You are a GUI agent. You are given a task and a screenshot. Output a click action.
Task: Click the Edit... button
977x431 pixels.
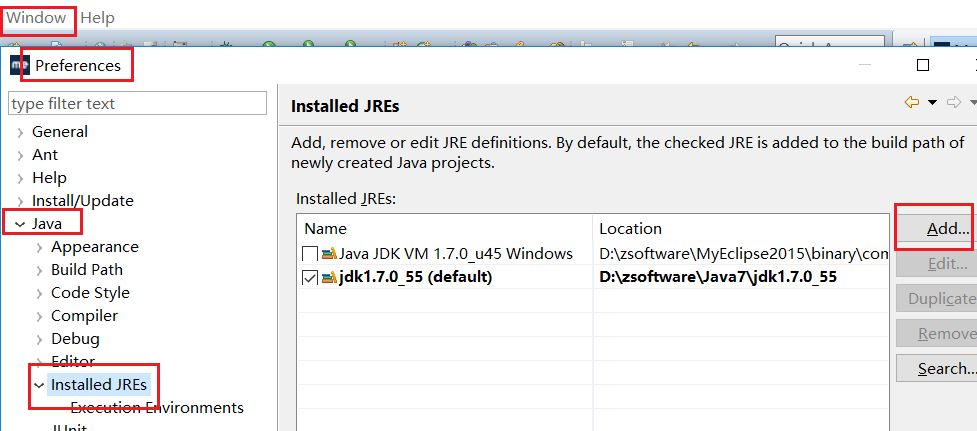tap(936, 263)
